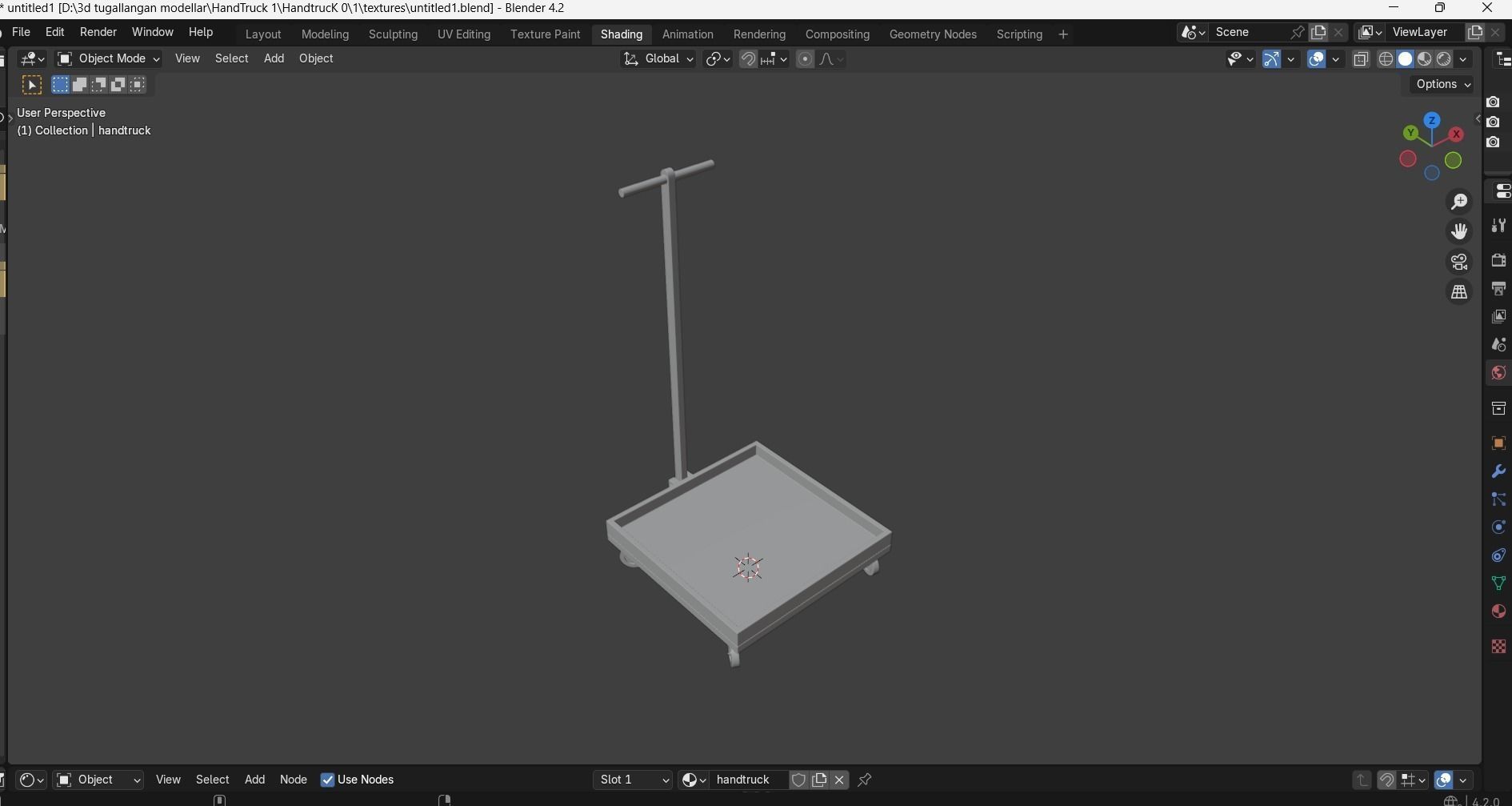Toggle Show Gizmo button
The width and height of the screenshot is (1512, 806).
[1271, 59]
